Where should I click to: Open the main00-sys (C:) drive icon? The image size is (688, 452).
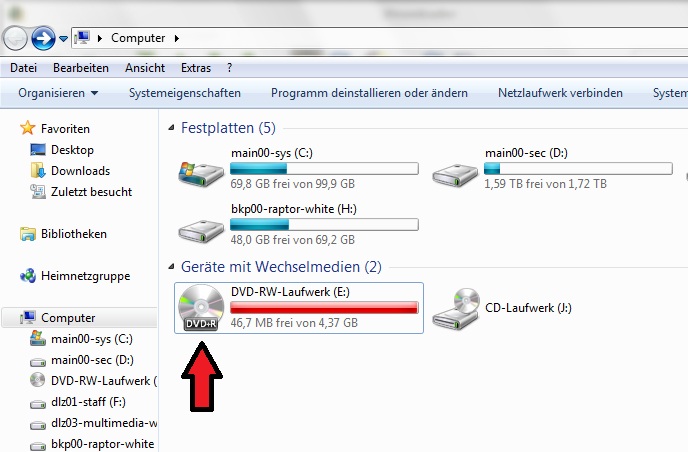(201, 173)
